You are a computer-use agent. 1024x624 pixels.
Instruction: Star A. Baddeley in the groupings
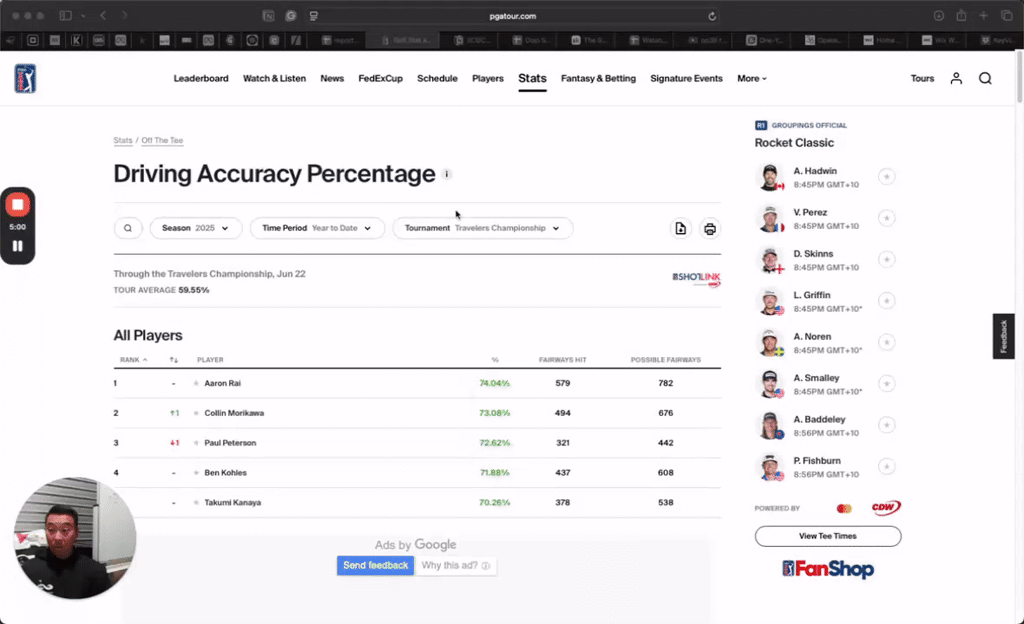[x=886, y=425]
